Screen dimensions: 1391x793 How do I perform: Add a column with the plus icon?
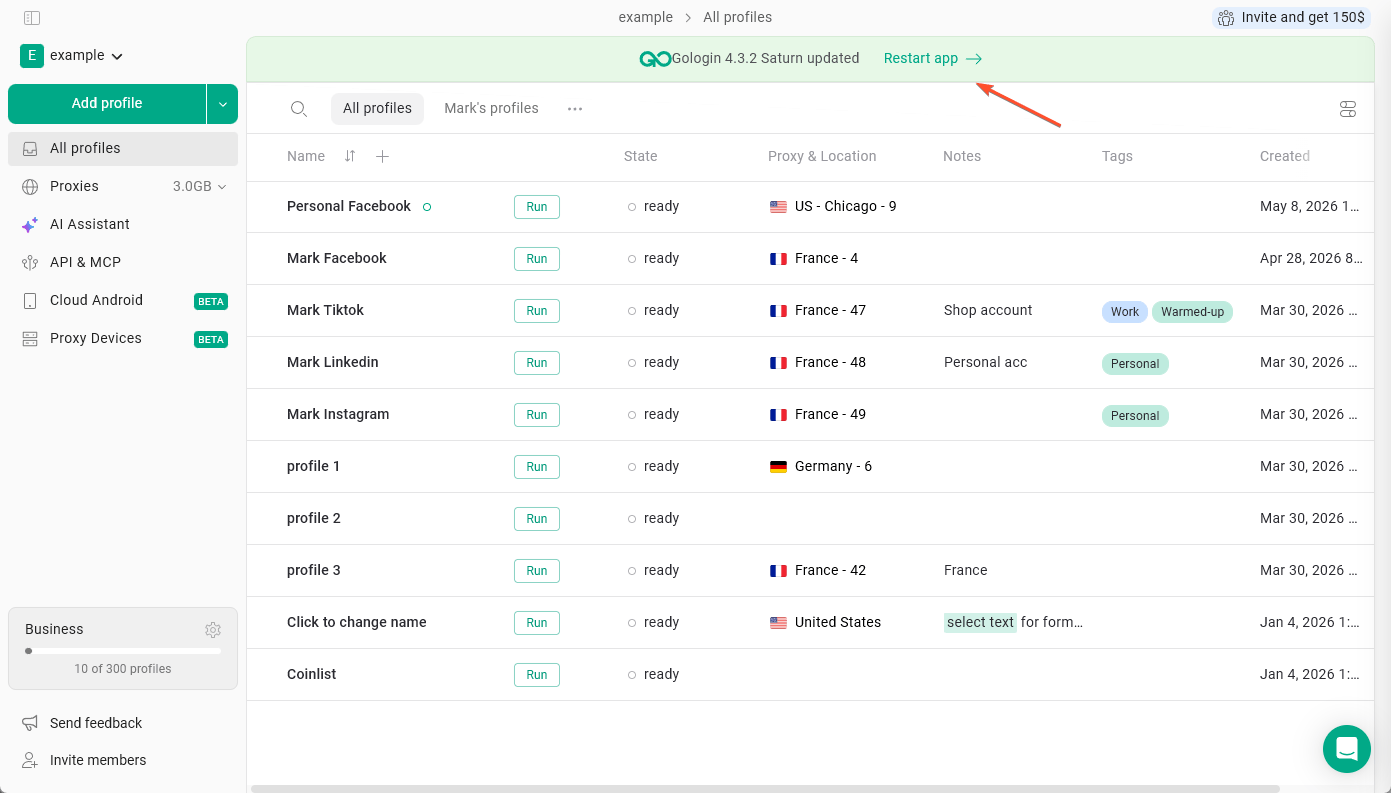pos(382,156)
